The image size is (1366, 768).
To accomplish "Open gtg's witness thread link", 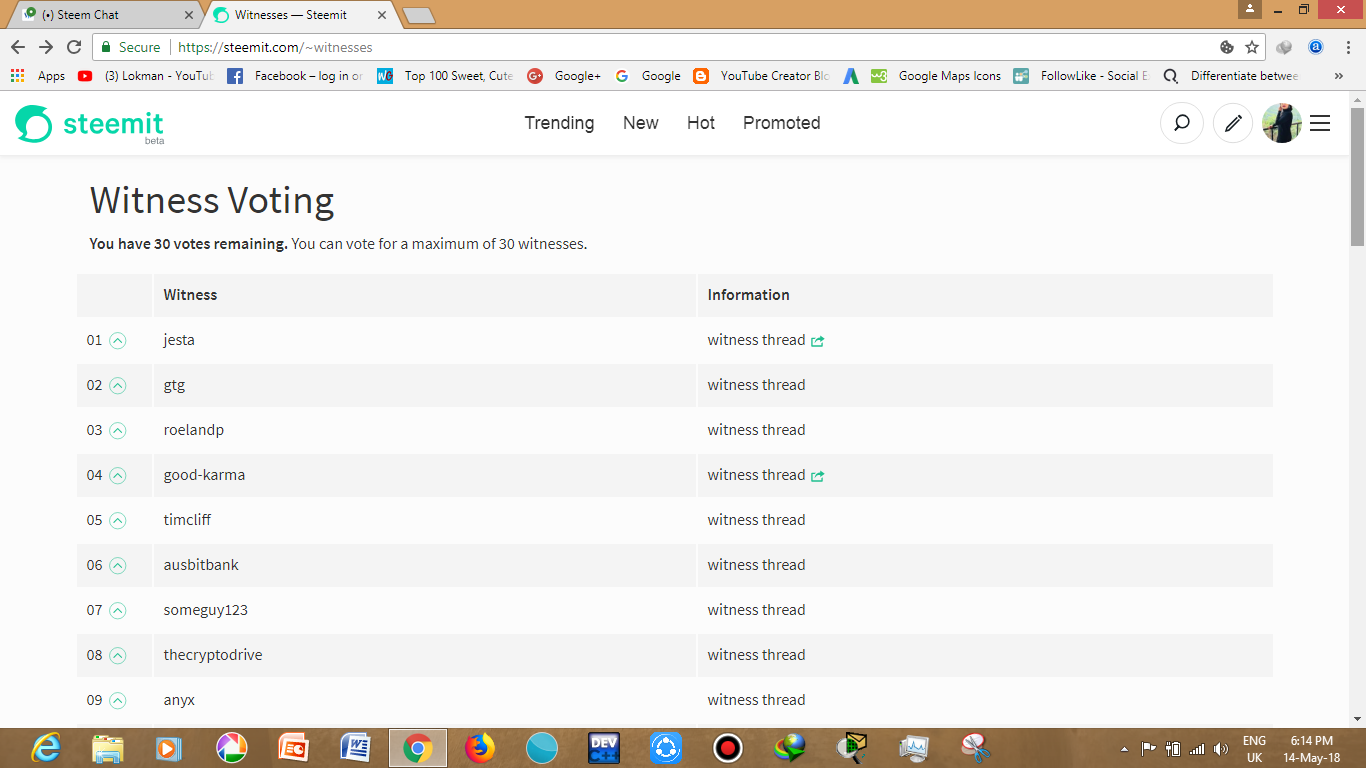I will (756, 385).
